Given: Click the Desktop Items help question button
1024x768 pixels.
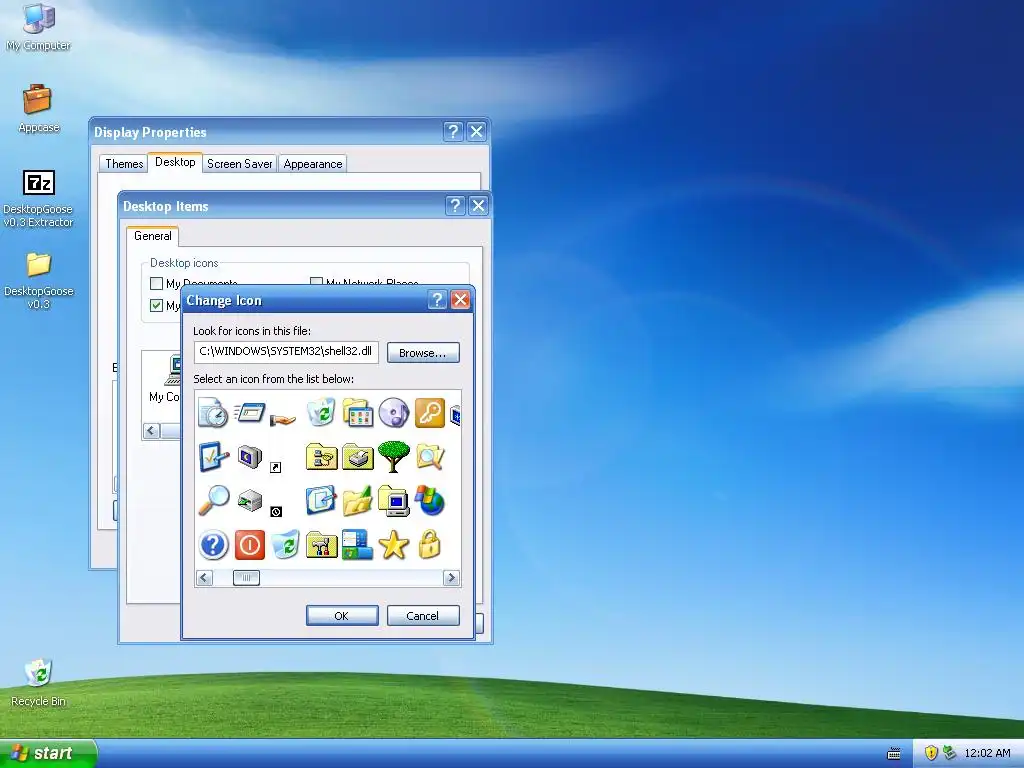Looking at the screenshot, I should pos(455,206).
